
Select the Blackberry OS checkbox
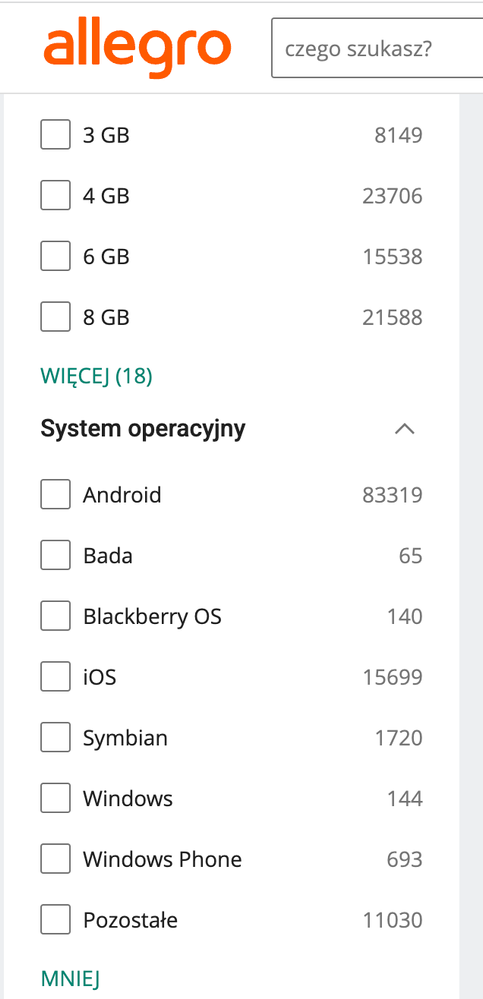55,616
